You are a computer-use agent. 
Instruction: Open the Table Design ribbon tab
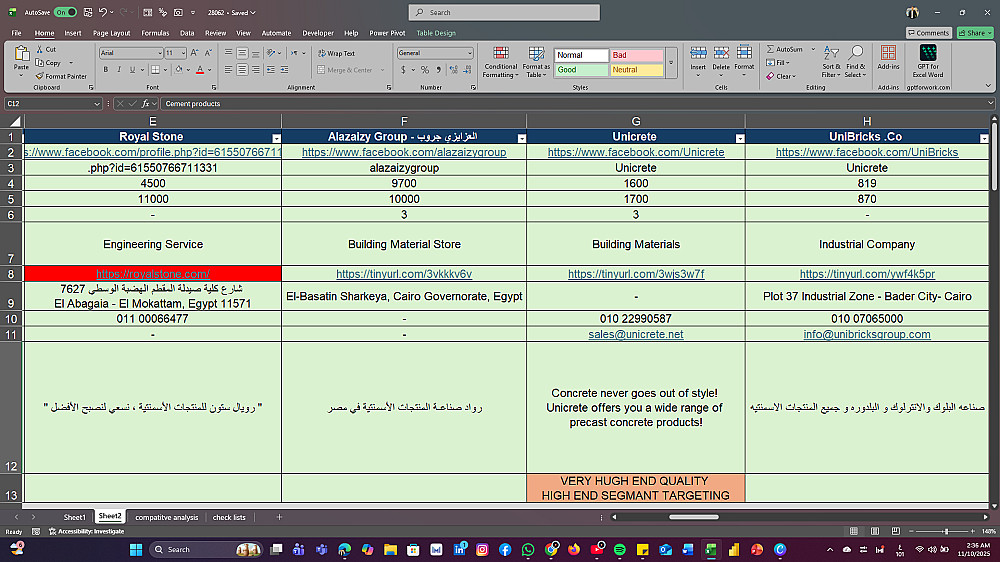[x=436, y=33]
